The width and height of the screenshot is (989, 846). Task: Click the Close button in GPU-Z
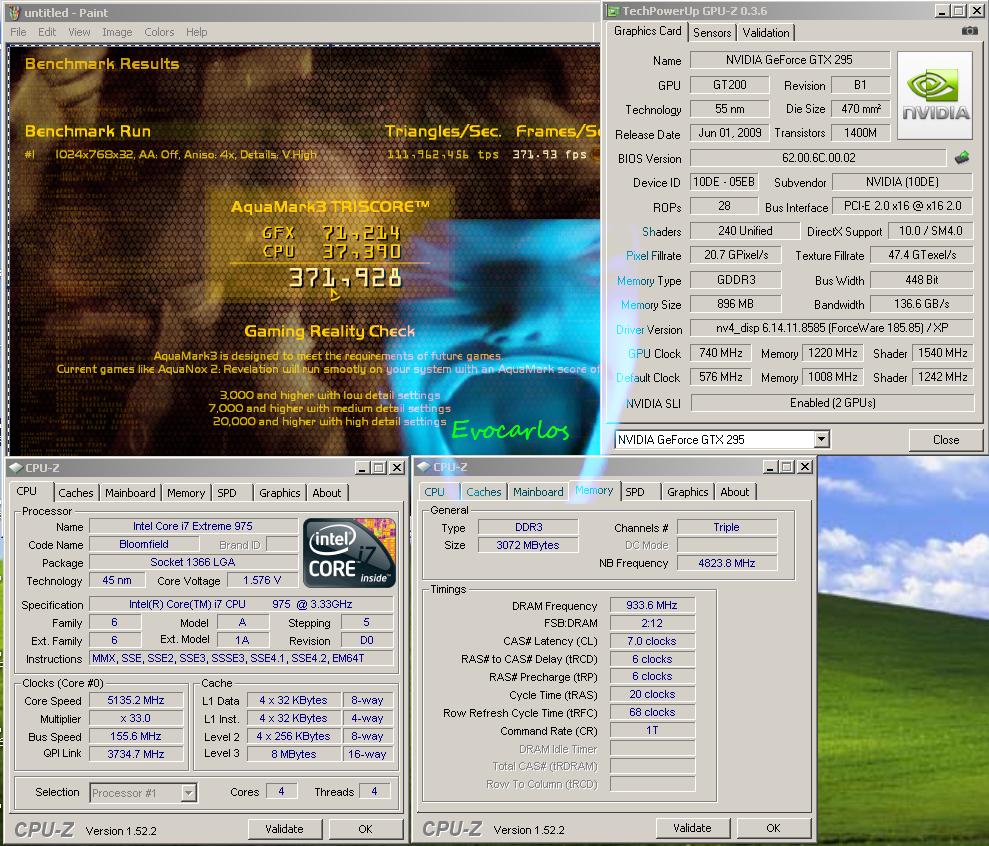(945, 440)
